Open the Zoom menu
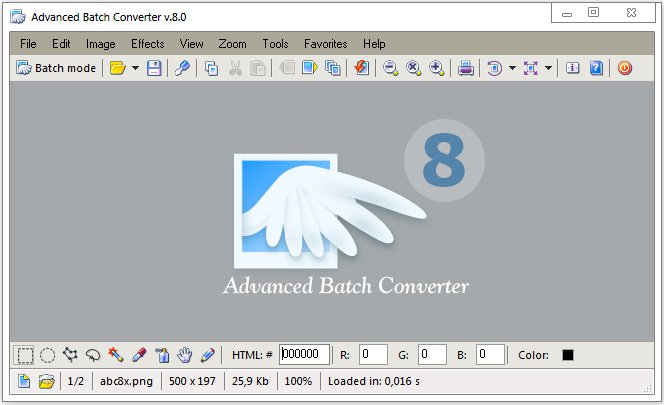664x405 pixels. pyautogui.click(x=232, y=44)
